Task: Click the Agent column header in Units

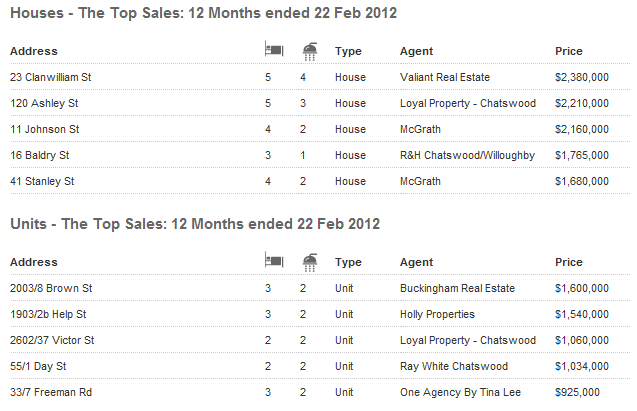Action: [416, 262]
